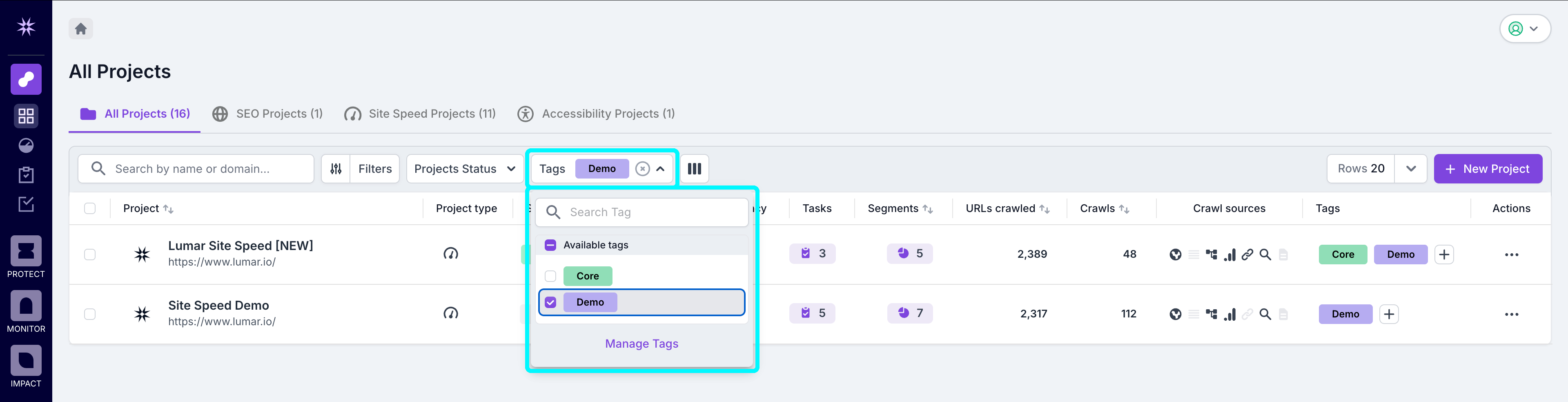Click the green Core tag on Lumar Site Speed [NEW]
Image resolution: width=1568 pixels, height=402 pixels.
pos(1343,255)
